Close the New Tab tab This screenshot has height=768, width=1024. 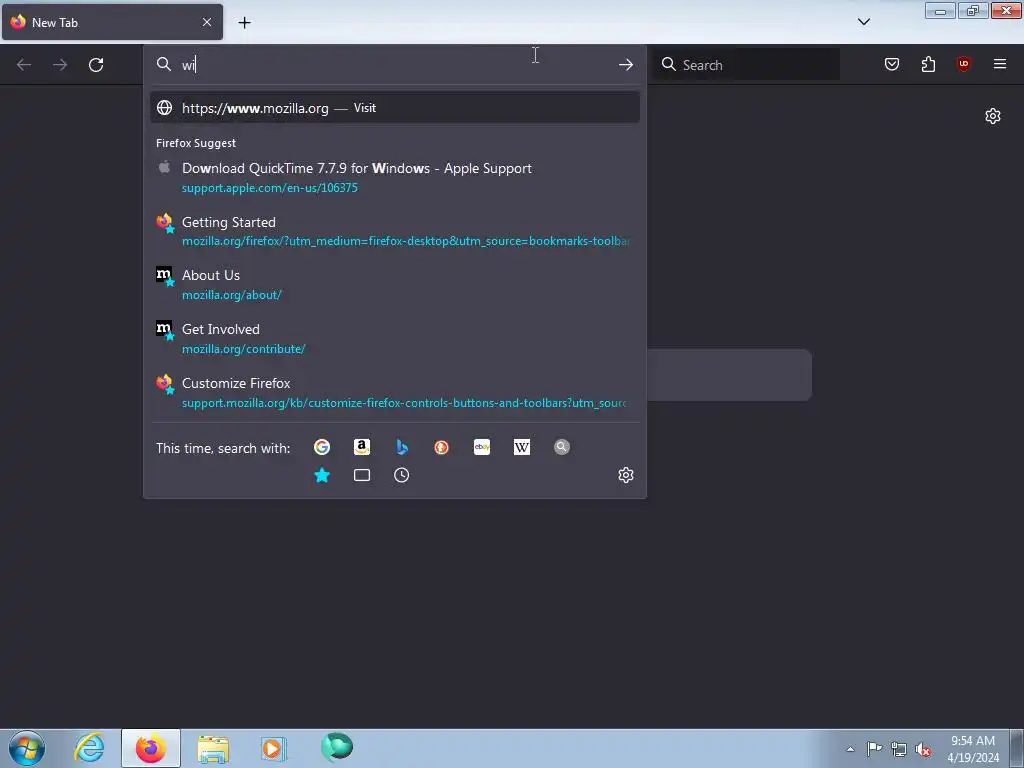point(207,22)
